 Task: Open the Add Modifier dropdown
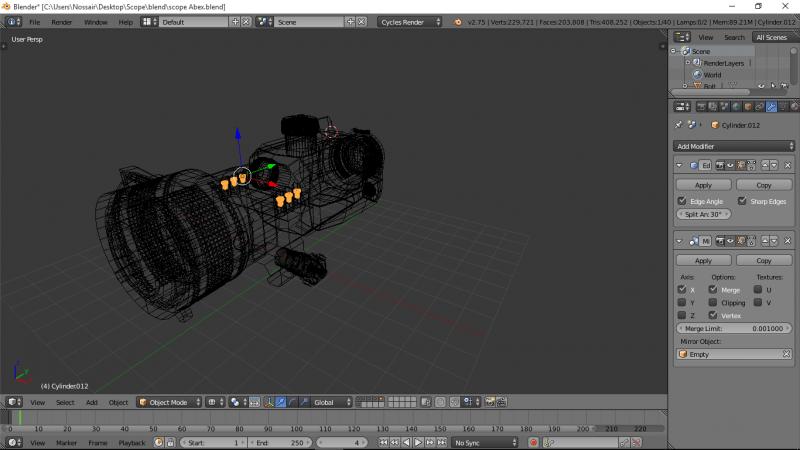tap(734, 146)
